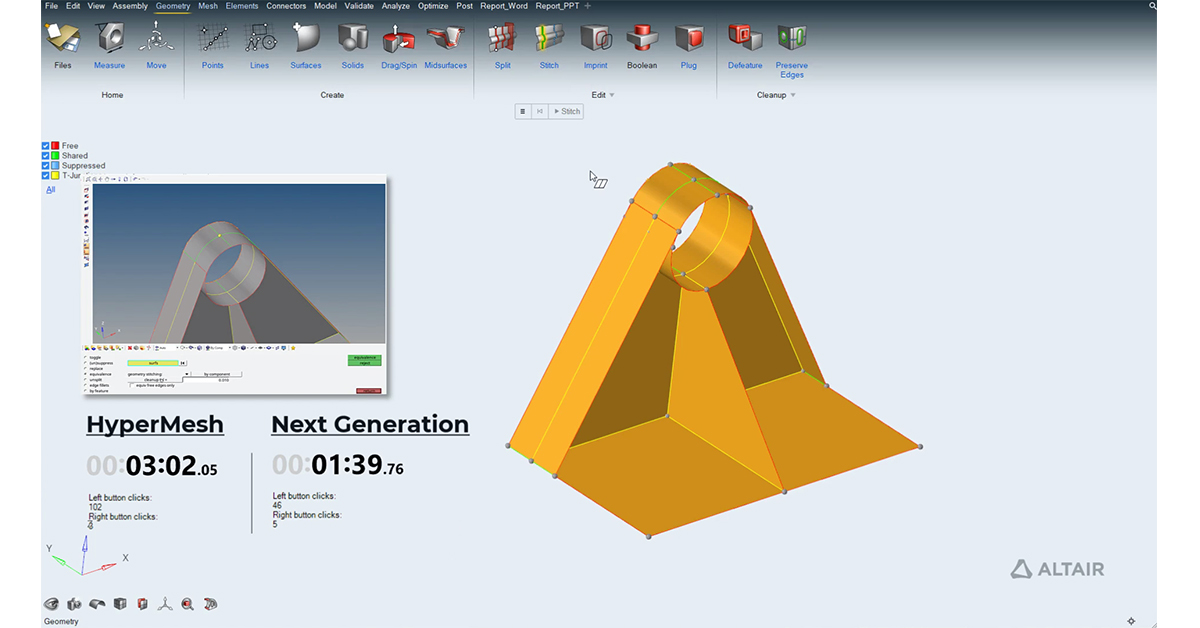The width and height of the screenshot is (1200, 628).
Task: Open the Surfaces tool
Action: (x=306, y=46)
